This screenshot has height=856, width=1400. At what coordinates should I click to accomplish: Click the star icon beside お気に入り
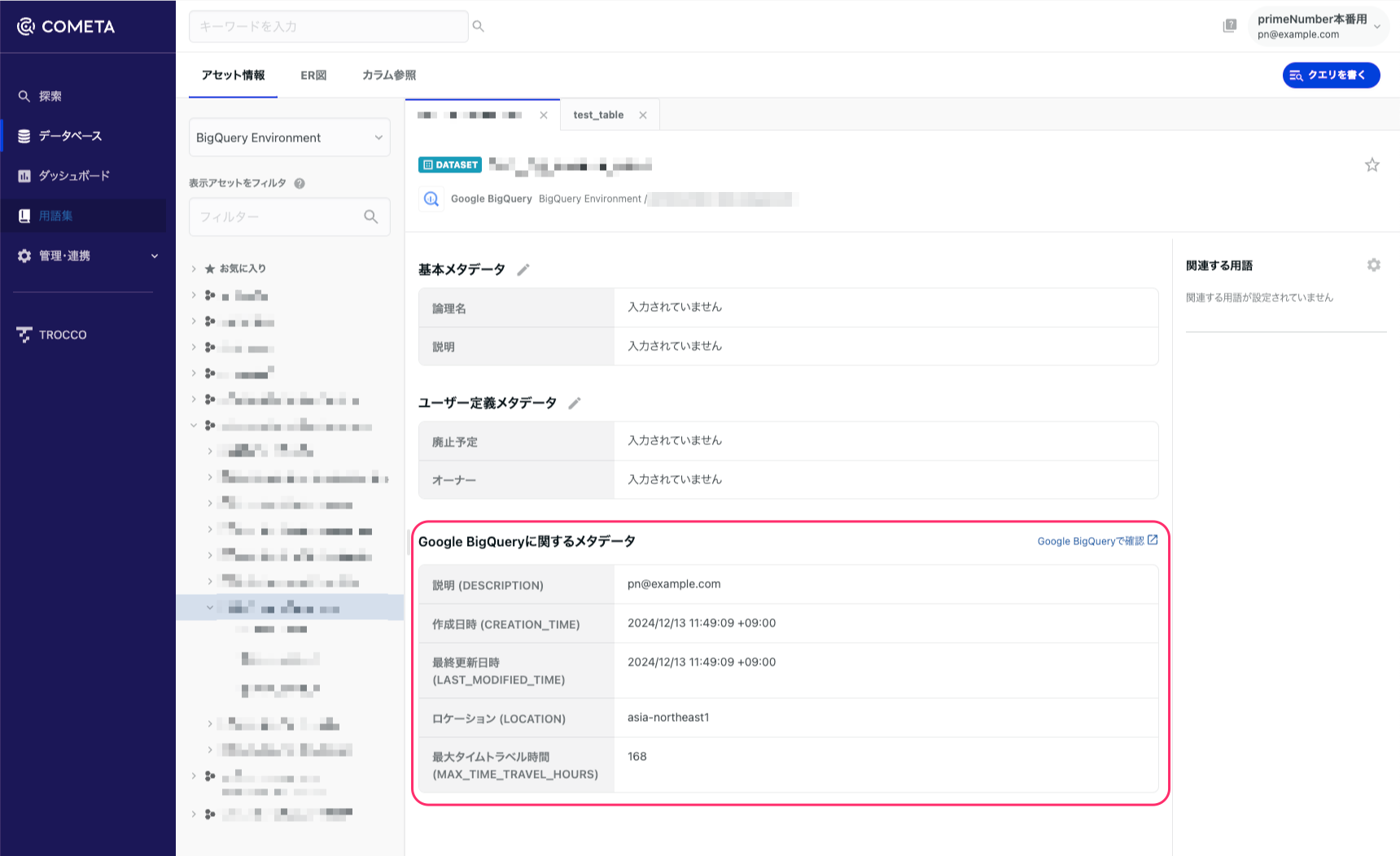click(x=210, y=269)
